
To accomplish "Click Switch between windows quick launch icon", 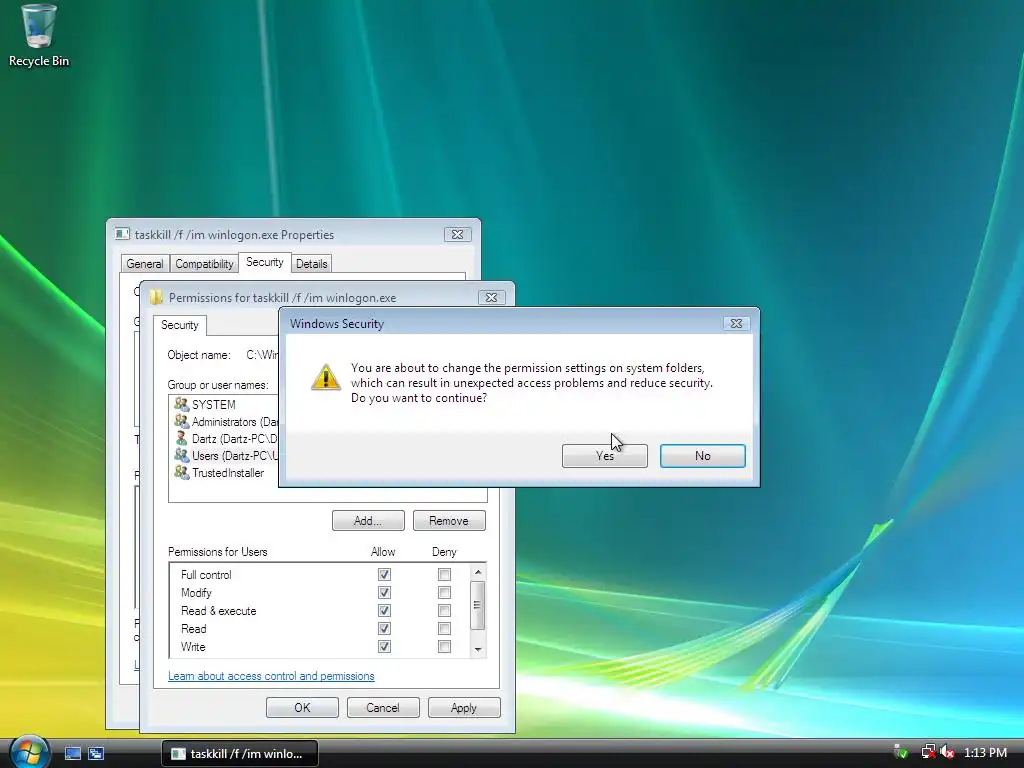I will [96, 753].
